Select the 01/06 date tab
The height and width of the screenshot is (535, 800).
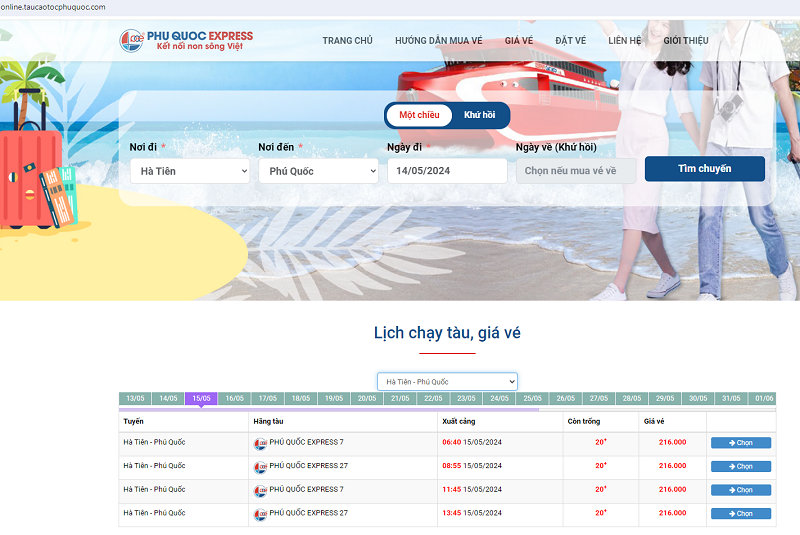(763, 398)
